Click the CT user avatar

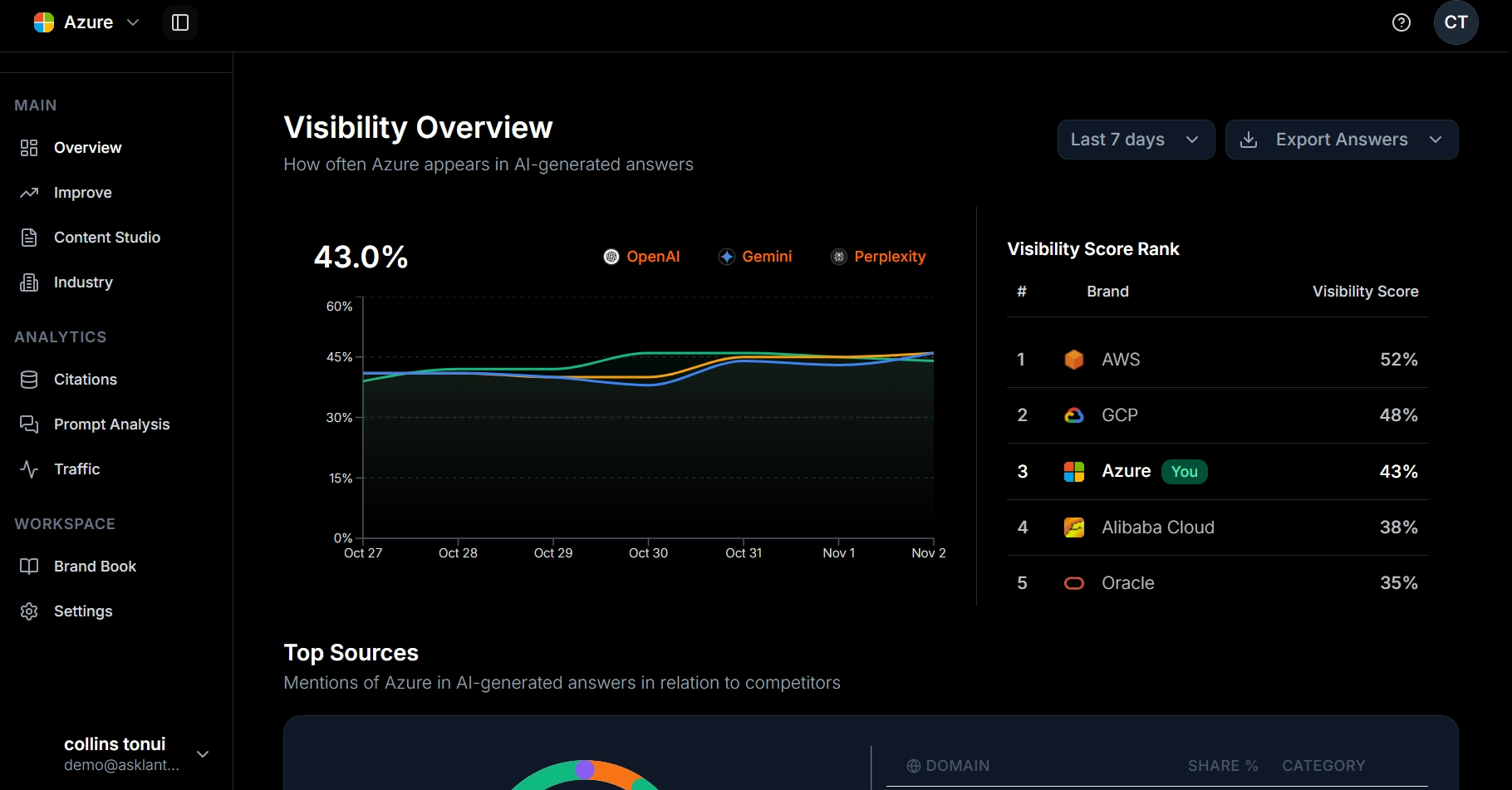tap(1456, 22)
